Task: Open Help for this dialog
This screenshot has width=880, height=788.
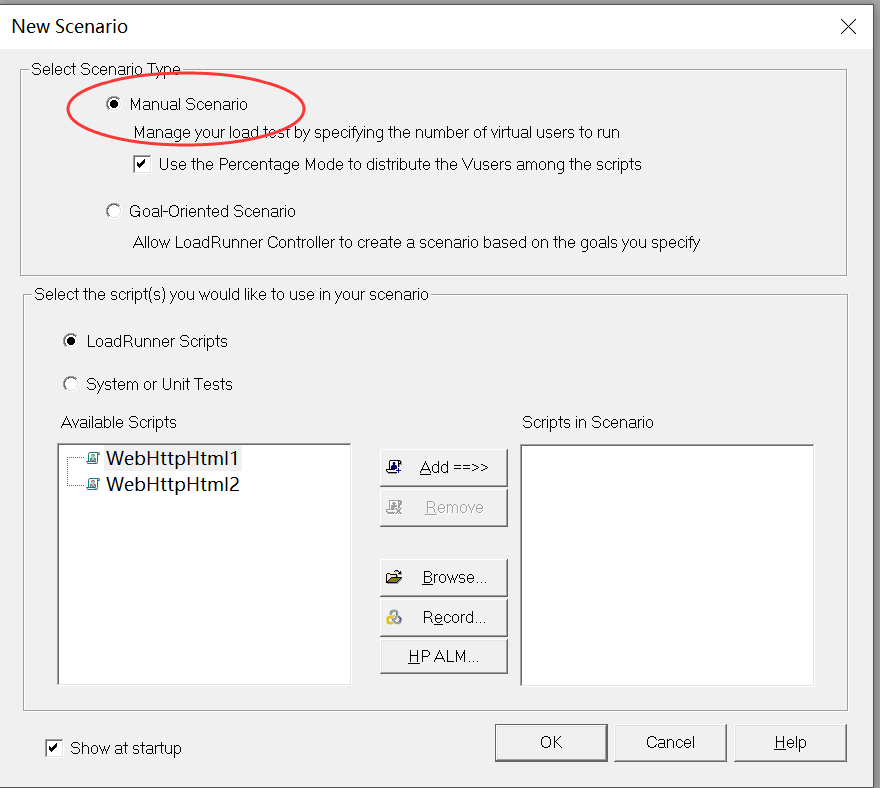Action: 790,742
